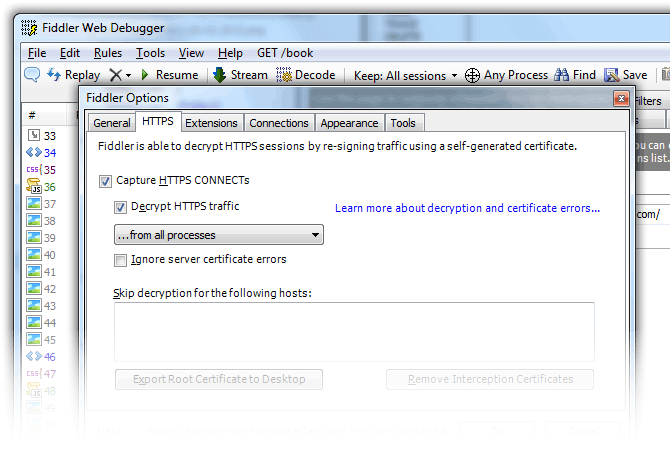Screen dimensions: 670x470
Task: Select session 42 image icon
Action: pos(34,288)
